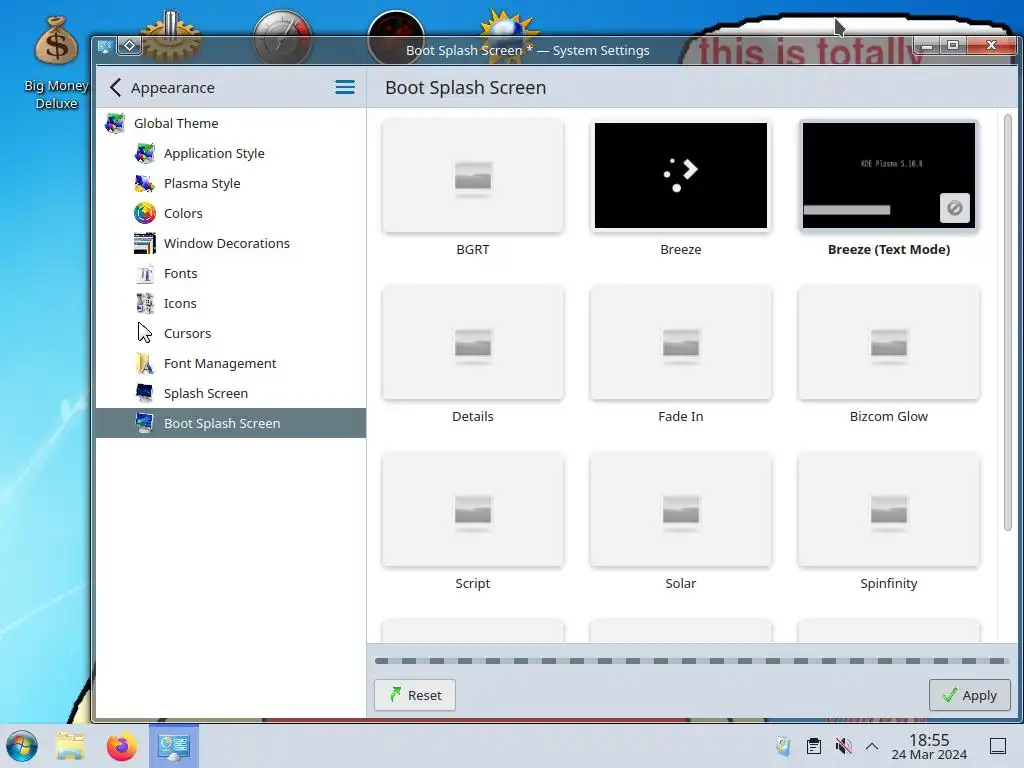Click the Plasma Style icon
1024x768 pixels.
(x=145, y=184)
